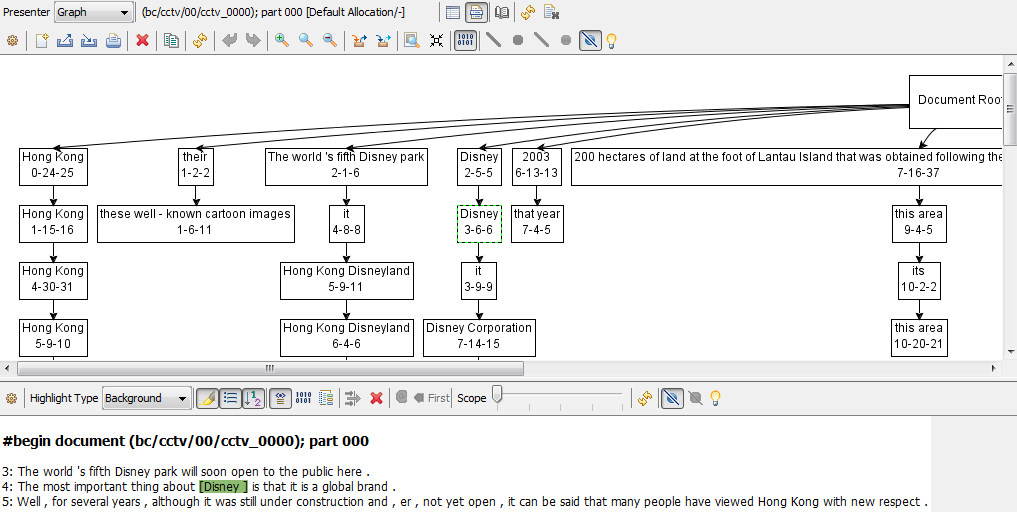Click the expand-from-box icon with cyan arrow

383,41
